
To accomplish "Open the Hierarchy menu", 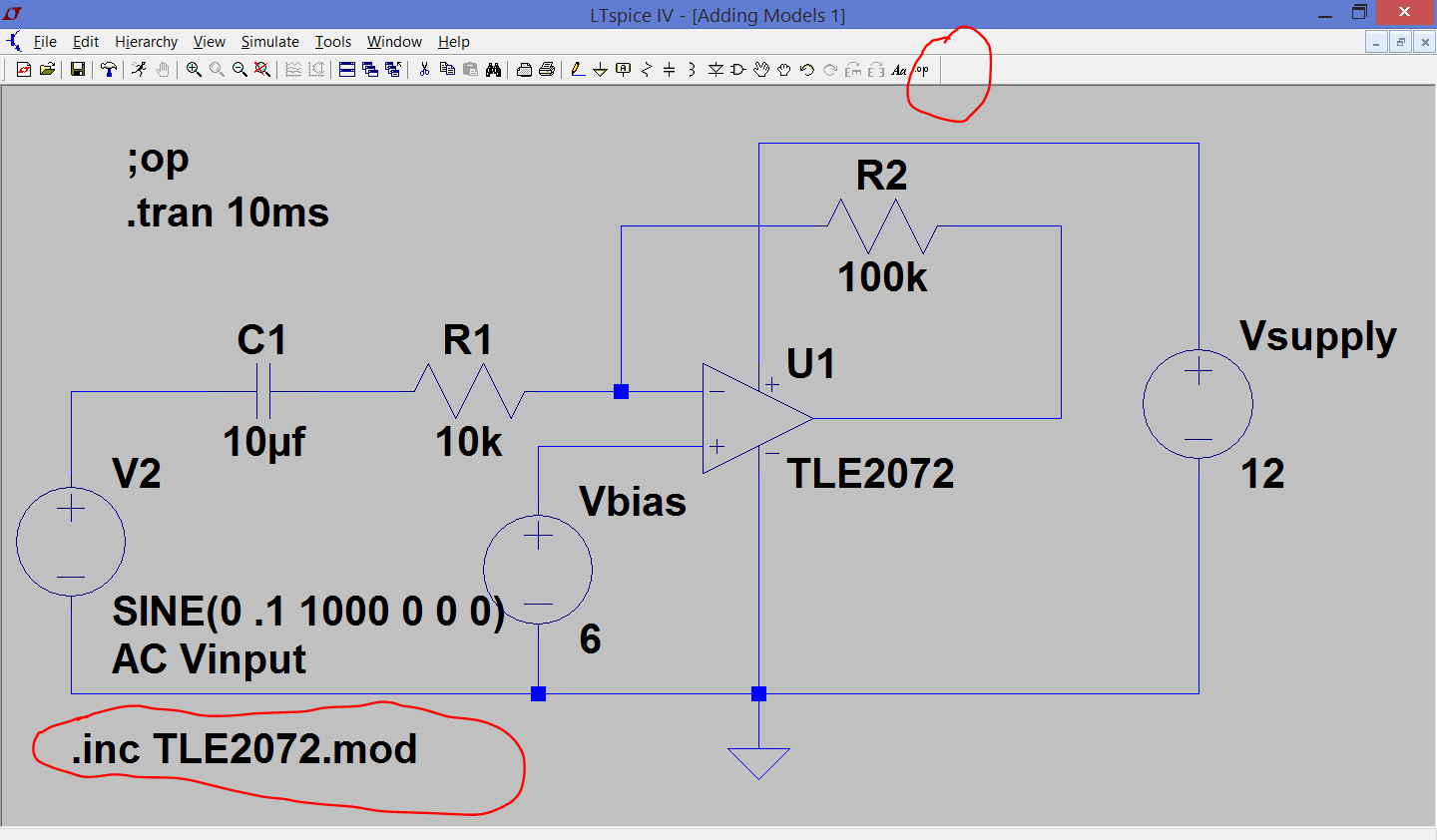I will 146,42.
